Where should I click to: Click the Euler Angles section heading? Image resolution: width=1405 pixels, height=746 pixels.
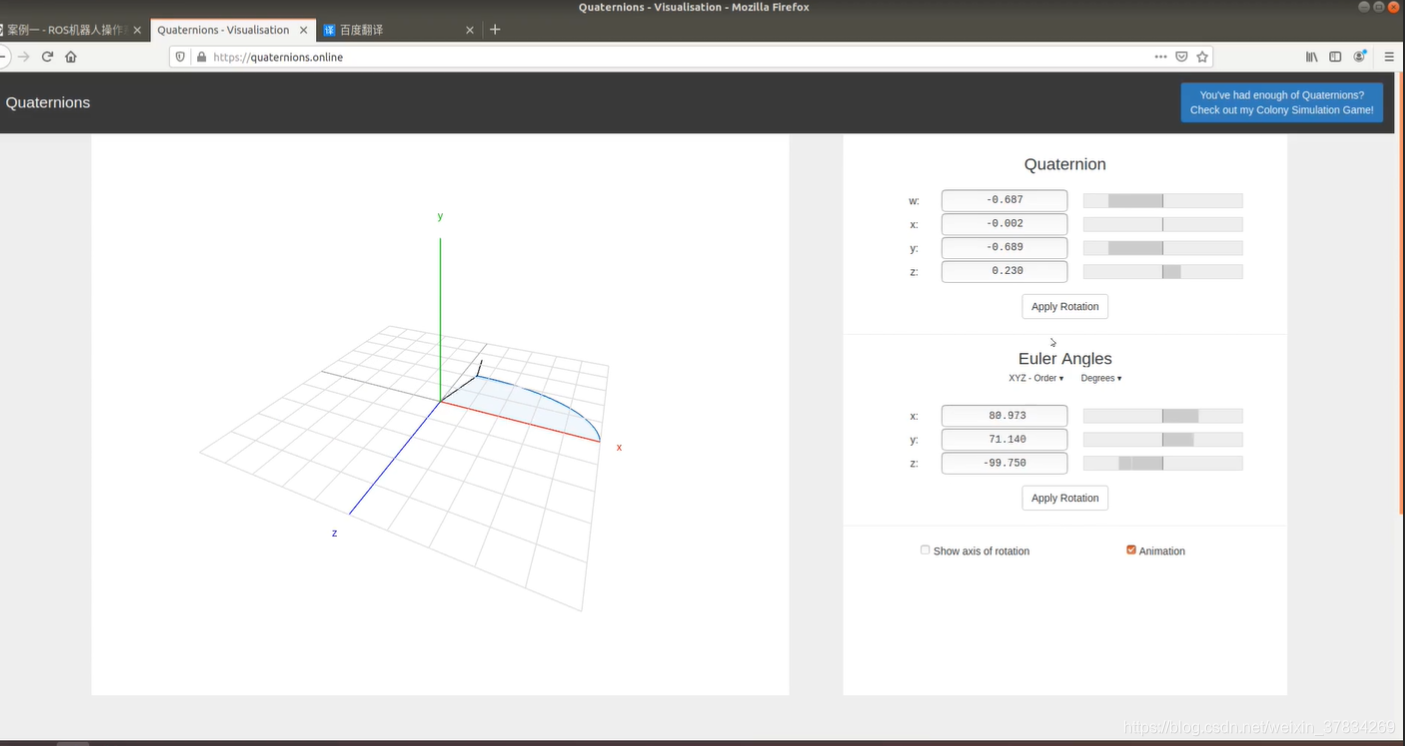pyautogui.click(x=1065, y=358)
